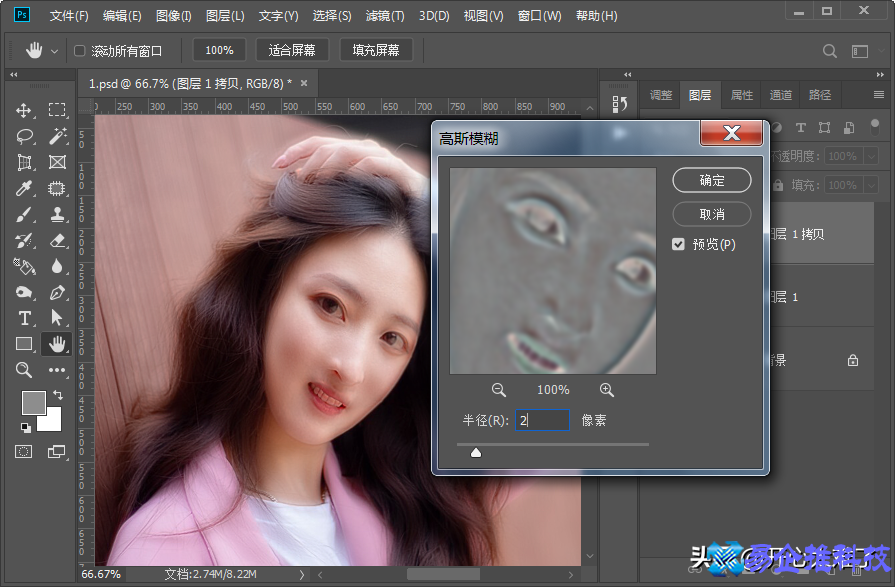Viewport: 895px width, 587px height.
Task: Click the 确定 button in Gaussian Blur dialog
Action: 711,180
